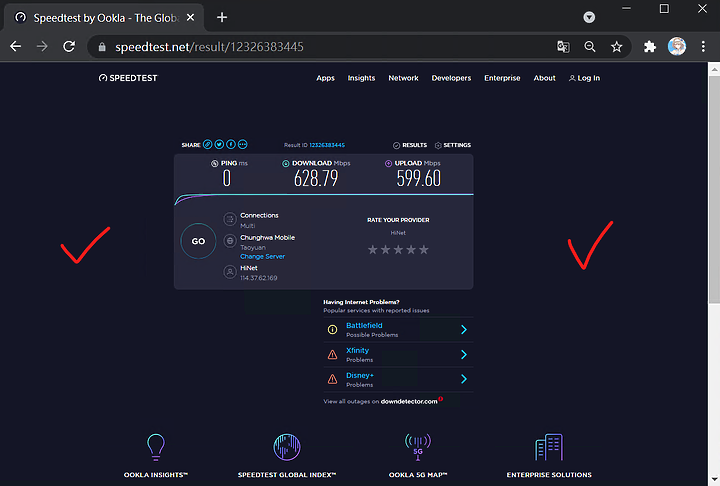Click the Change Server link
The image size is (720, 486).
(263, 256)
